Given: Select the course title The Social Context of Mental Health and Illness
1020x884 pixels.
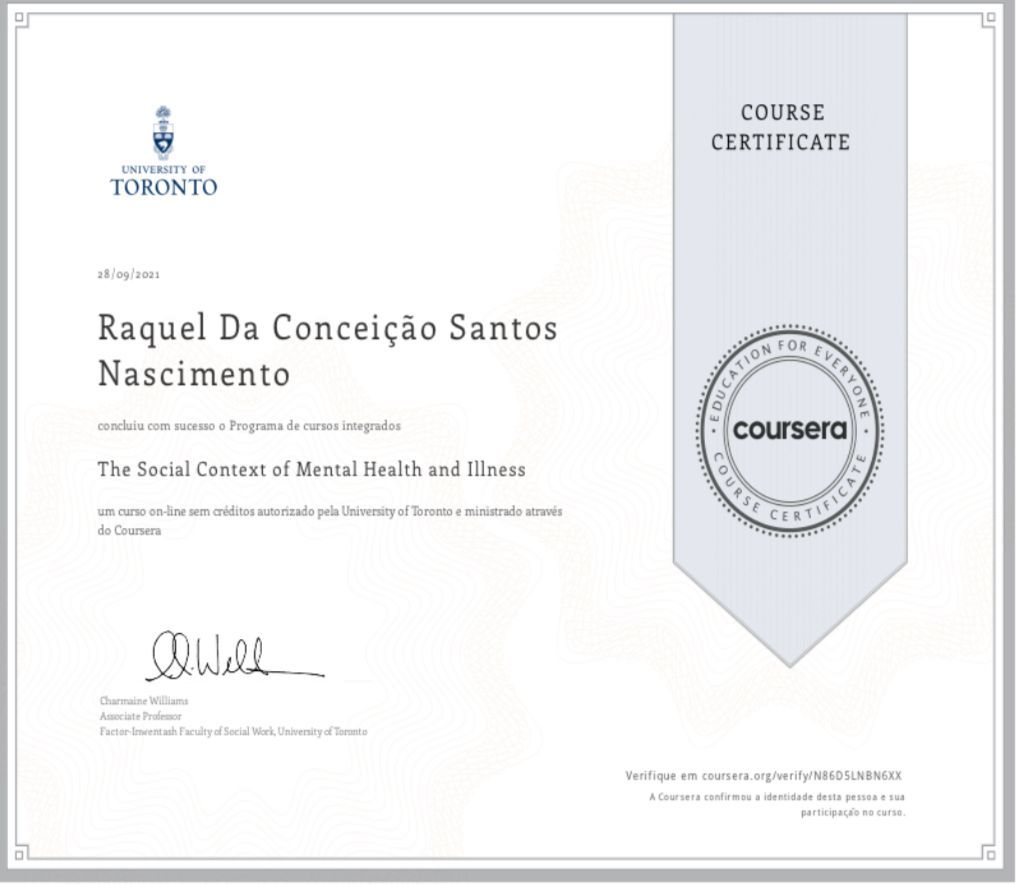Looking at the screenshot, I should pos(311,469).
